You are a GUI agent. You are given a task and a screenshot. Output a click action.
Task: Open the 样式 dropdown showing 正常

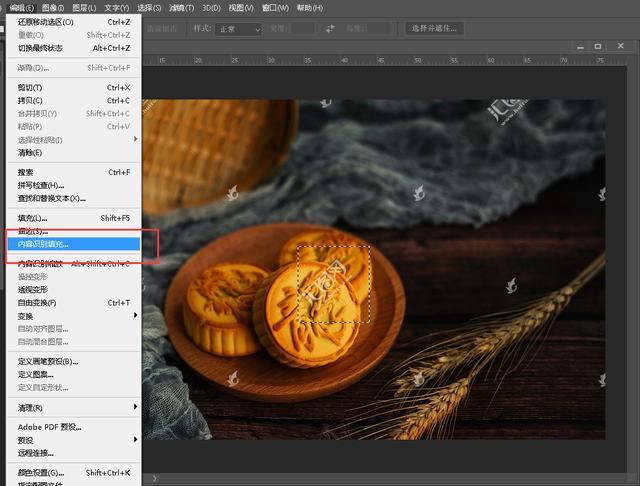(238, 29)
